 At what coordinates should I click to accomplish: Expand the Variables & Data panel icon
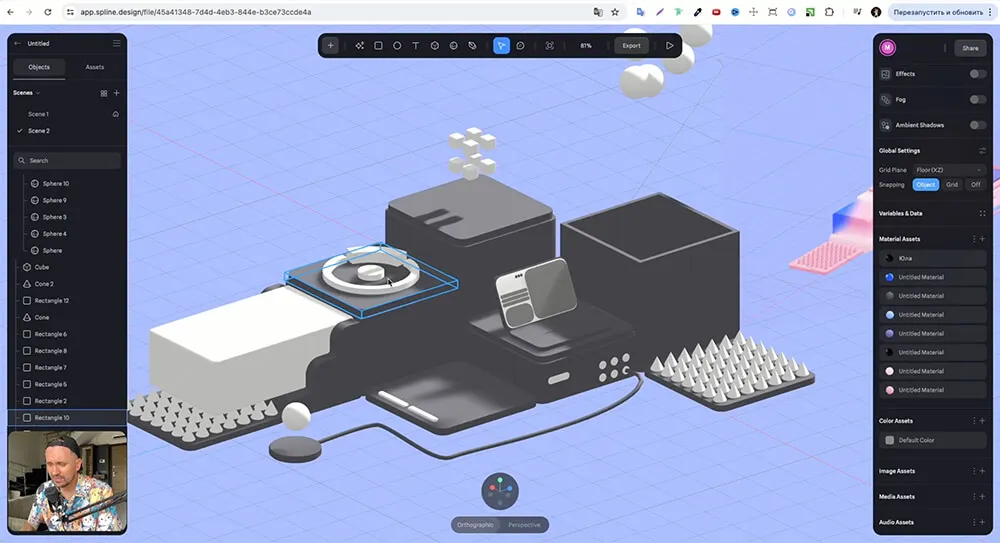click(x=982, y=213)
